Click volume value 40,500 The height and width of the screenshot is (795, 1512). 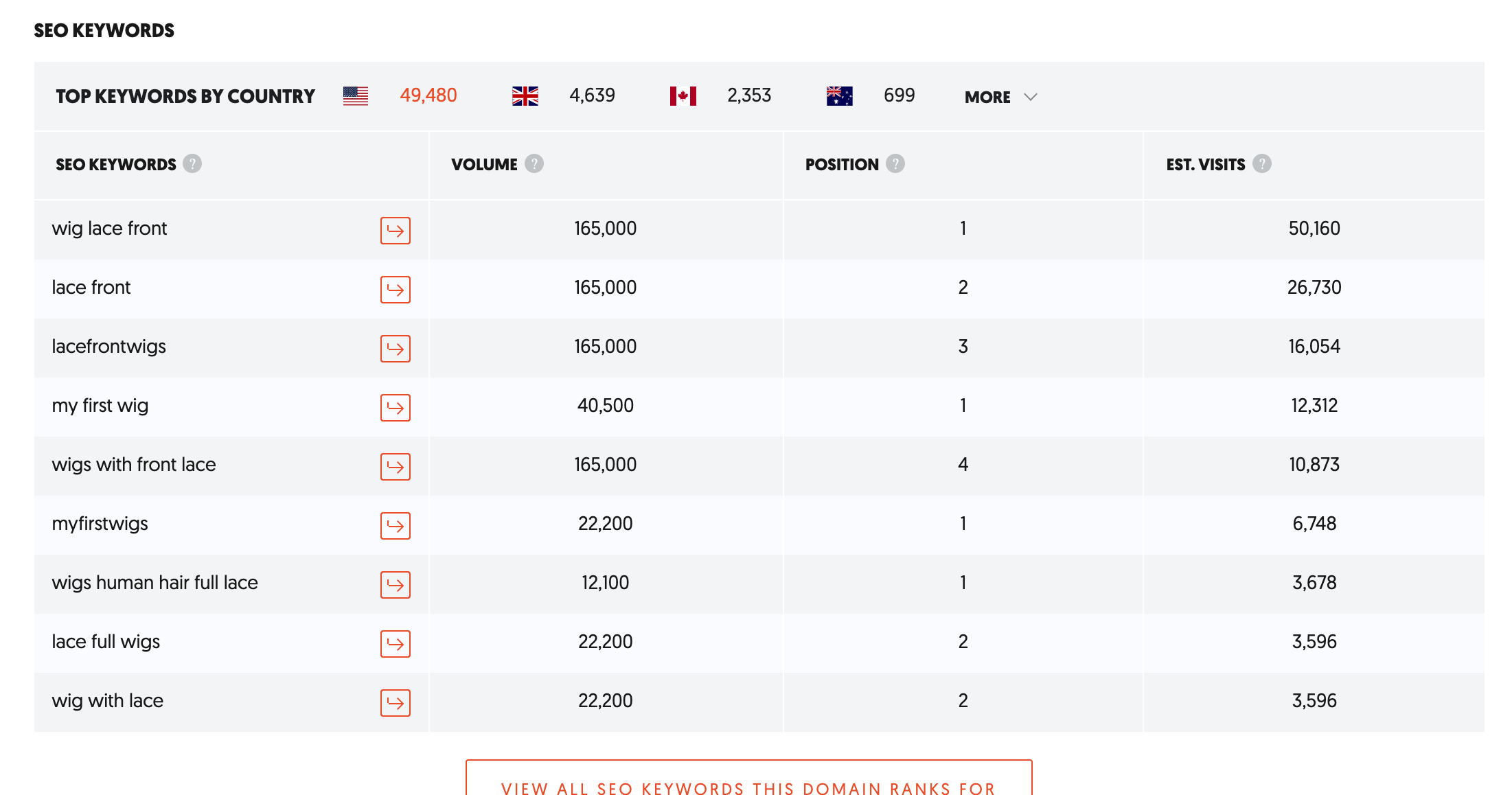tap(606, 406)
